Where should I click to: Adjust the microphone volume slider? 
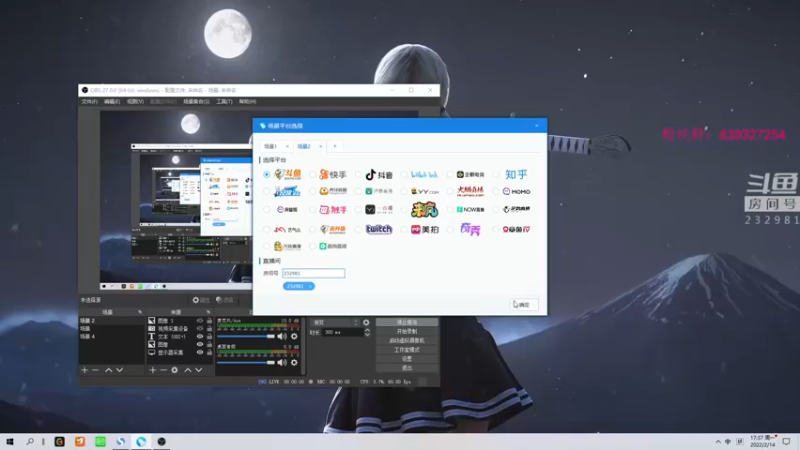coord(246,336)
